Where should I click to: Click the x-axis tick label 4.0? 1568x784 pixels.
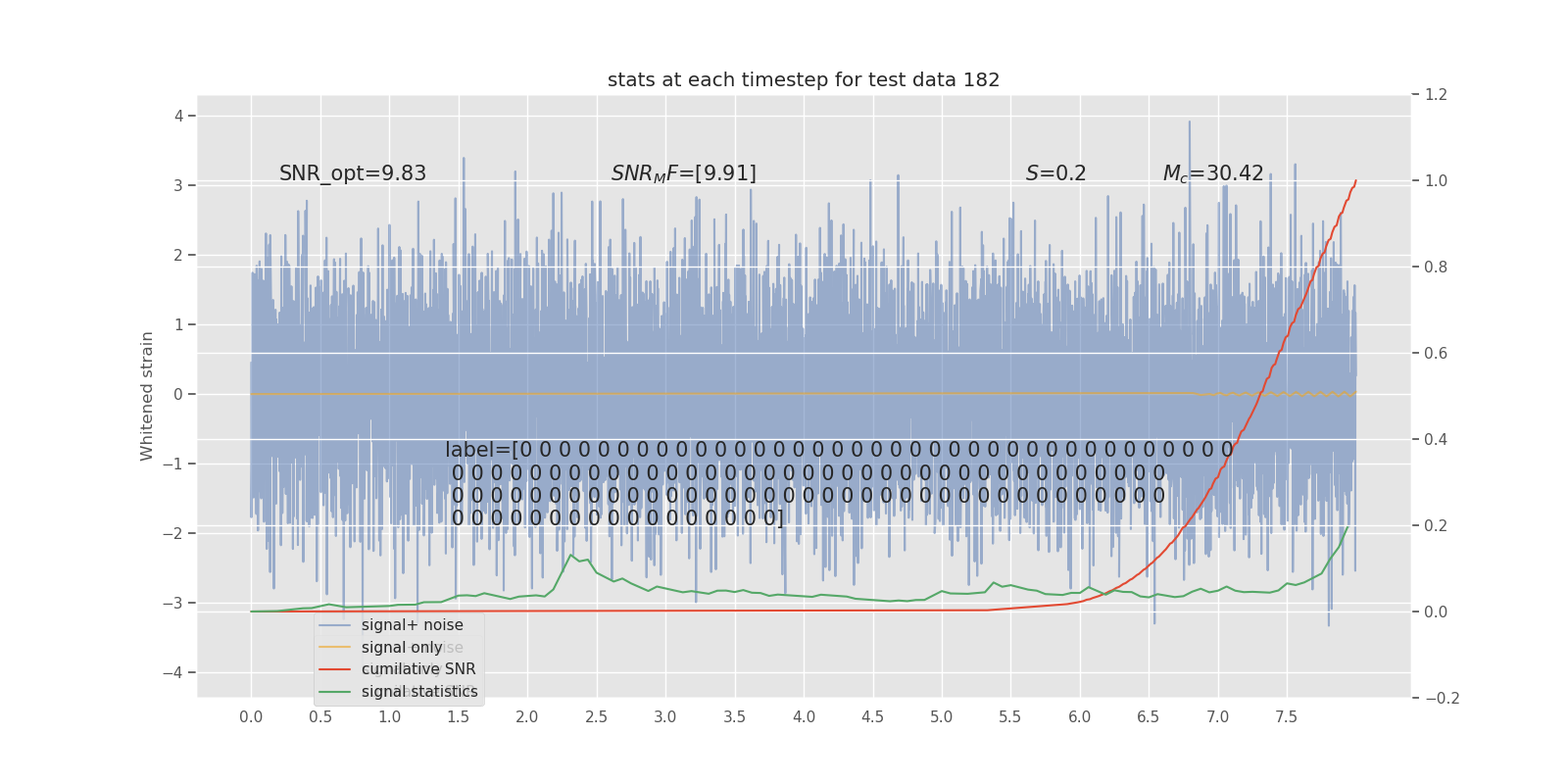[804, 717]
